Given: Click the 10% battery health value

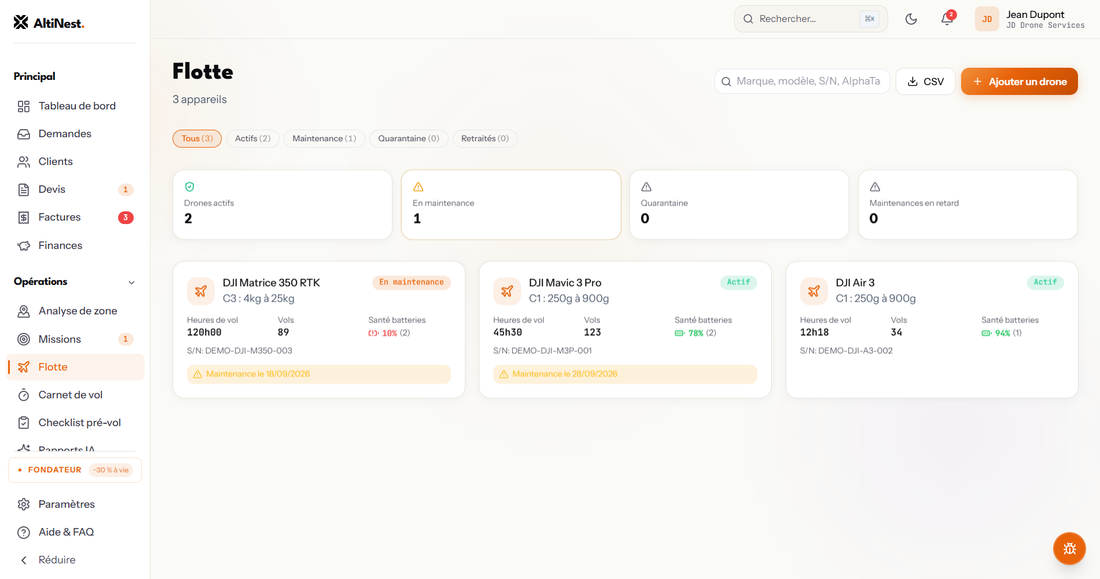Looking at the screenshot, I should click(389, 333).
